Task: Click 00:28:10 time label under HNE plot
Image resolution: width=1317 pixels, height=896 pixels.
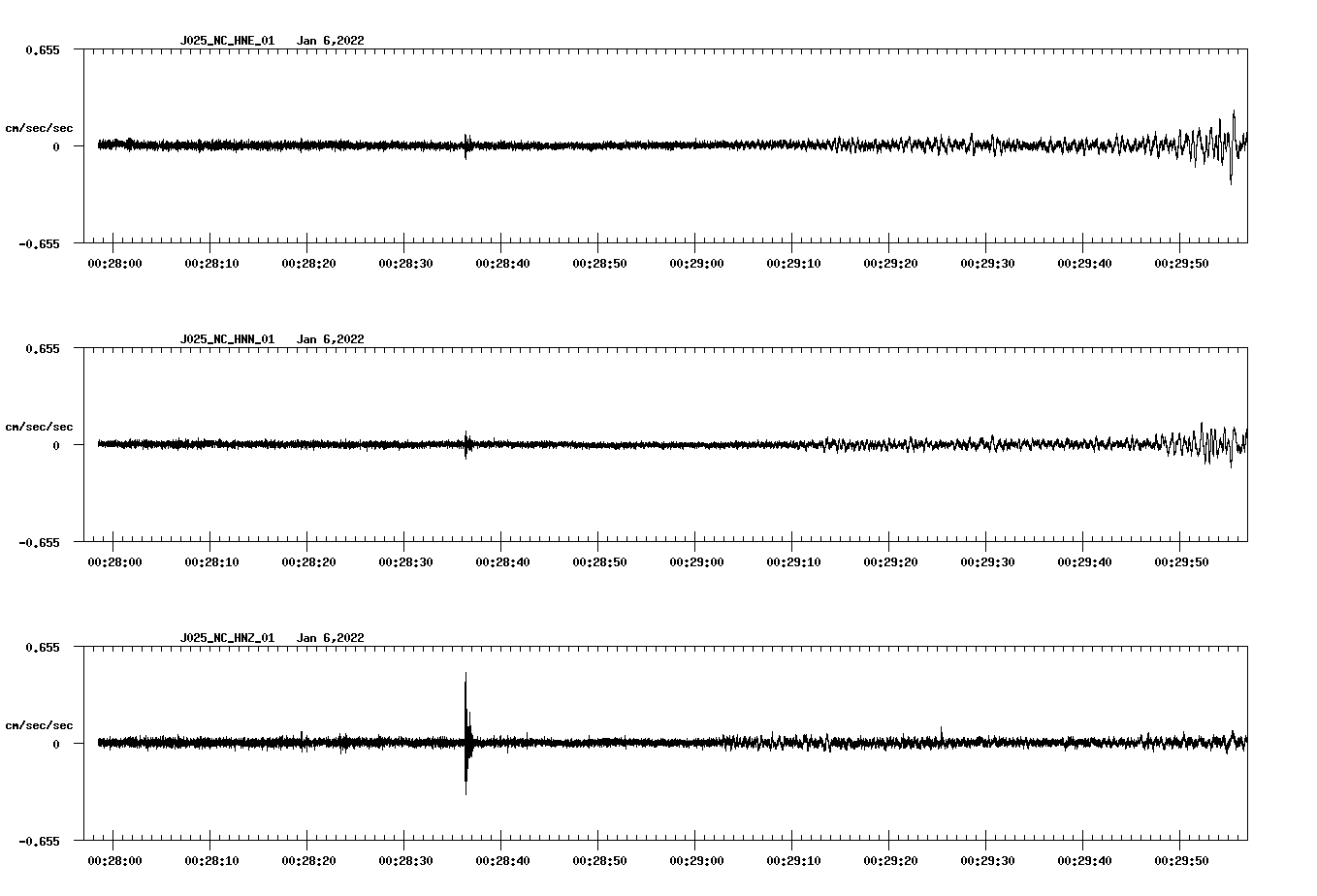Action: (211, 263)
